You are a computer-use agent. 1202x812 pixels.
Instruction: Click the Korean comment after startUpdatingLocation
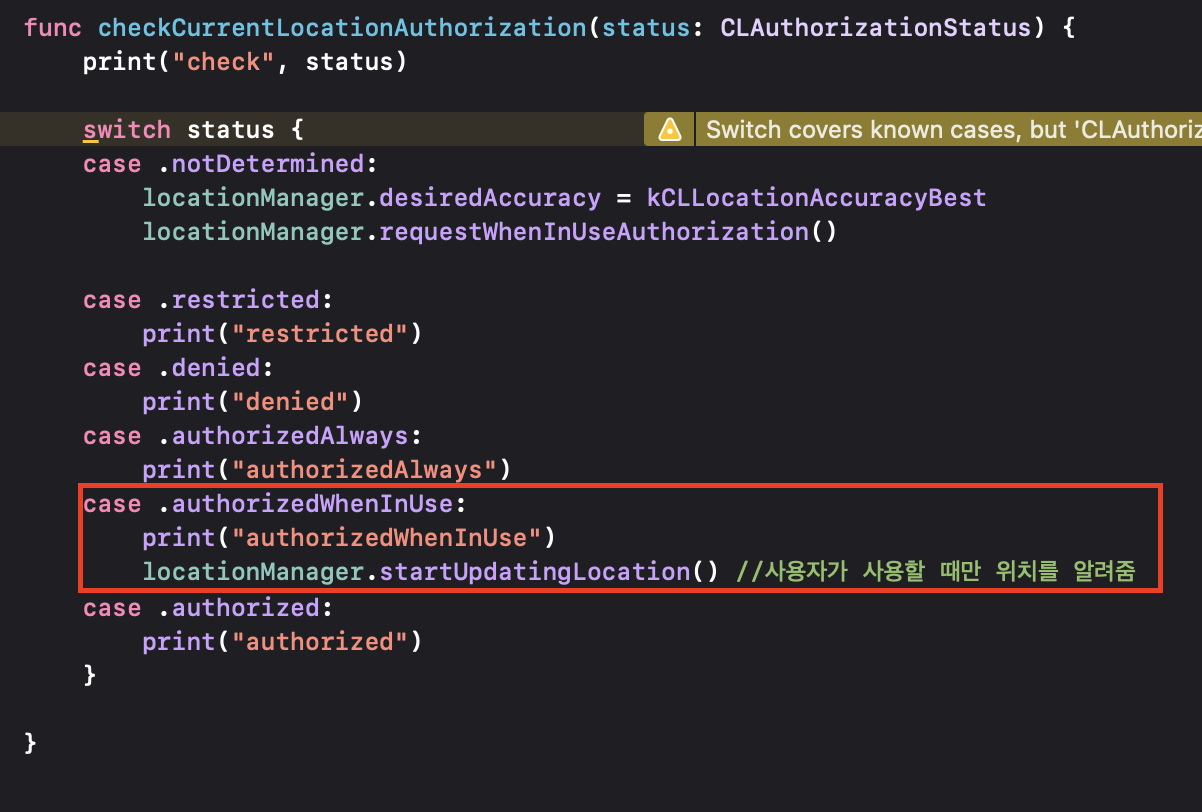tap(935, 572)
